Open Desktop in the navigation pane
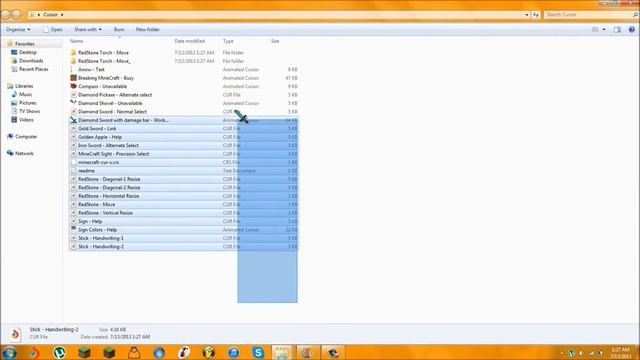This screenshot has width=640, height=360. [28, 52]
